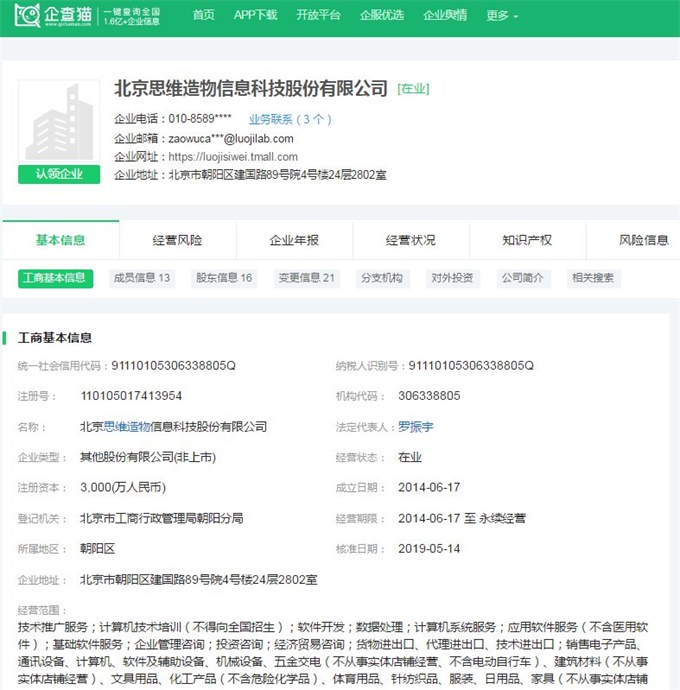Click 核准日期 value 2019-05-14
Viewport: 680px width, 690px height.
click(429, 549)
